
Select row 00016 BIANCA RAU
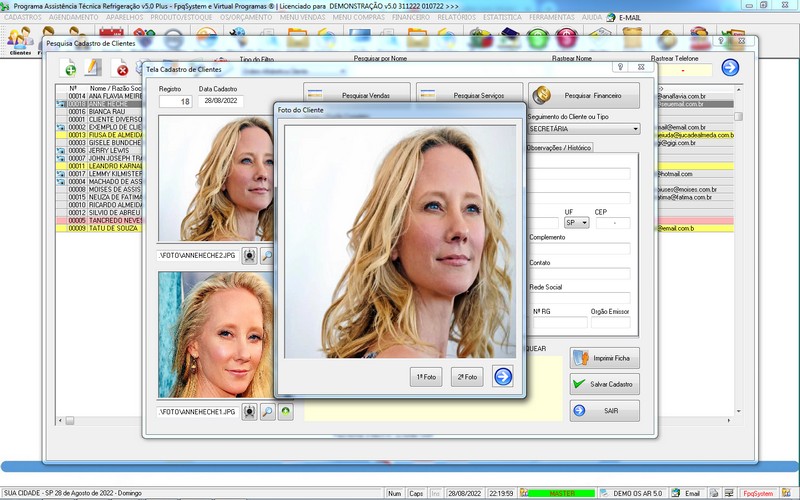point(99,111)
